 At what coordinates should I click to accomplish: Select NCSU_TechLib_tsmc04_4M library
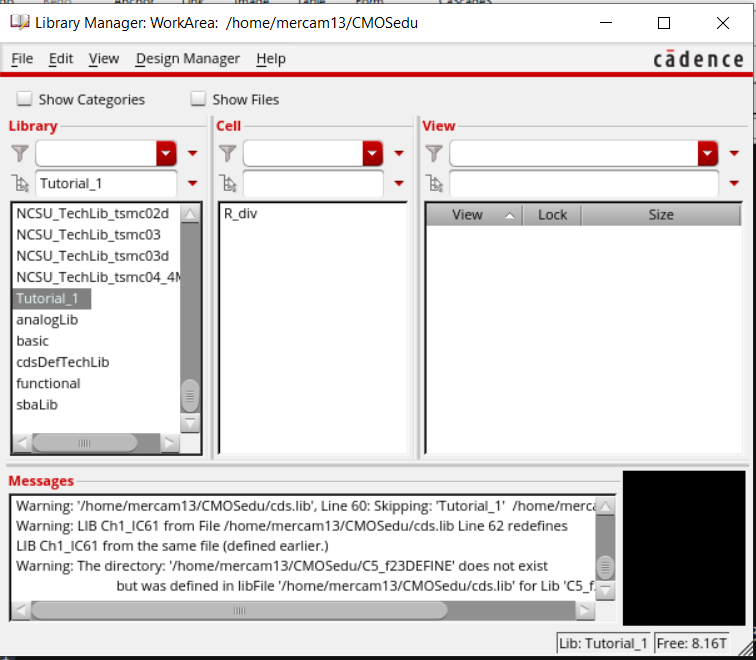click(x=98, y=277)
